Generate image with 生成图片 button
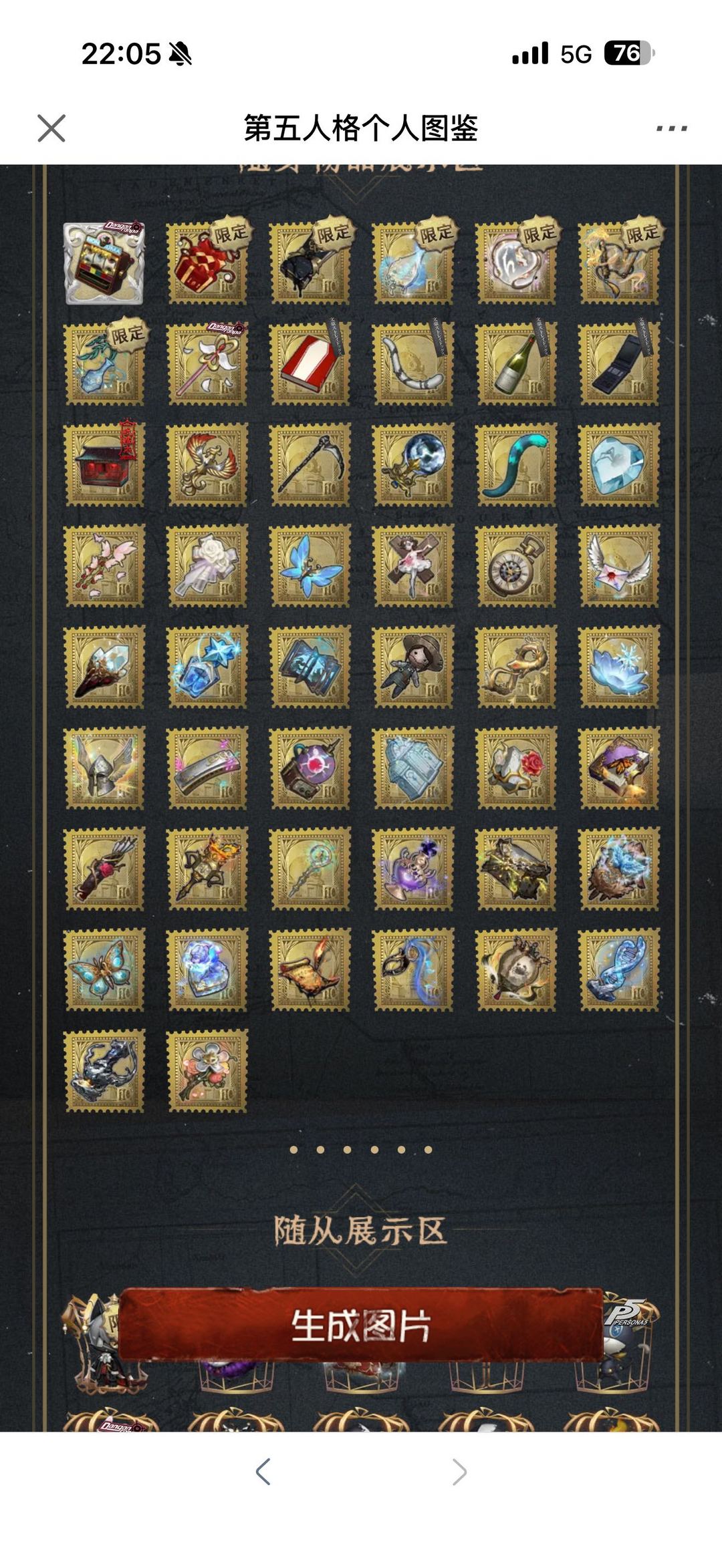 tap(361, 1326)
